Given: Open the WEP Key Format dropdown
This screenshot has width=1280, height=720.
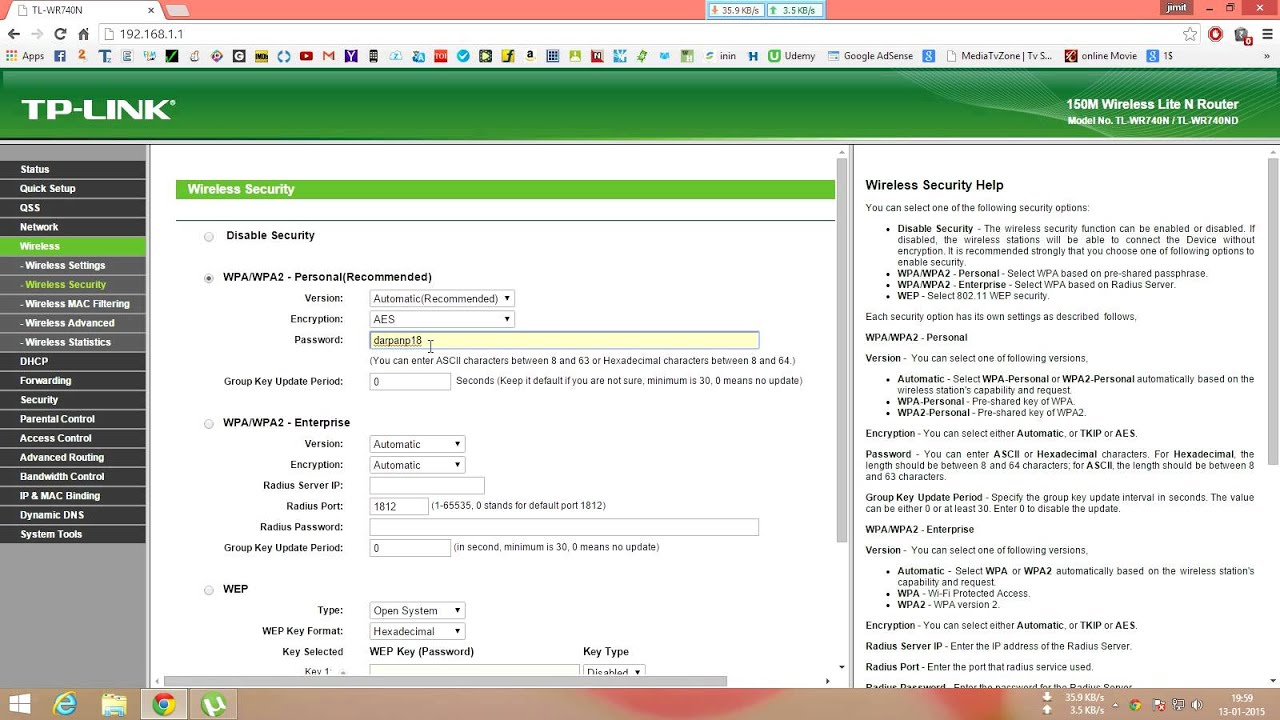Looking at the screenshot, I should (417, 631).
